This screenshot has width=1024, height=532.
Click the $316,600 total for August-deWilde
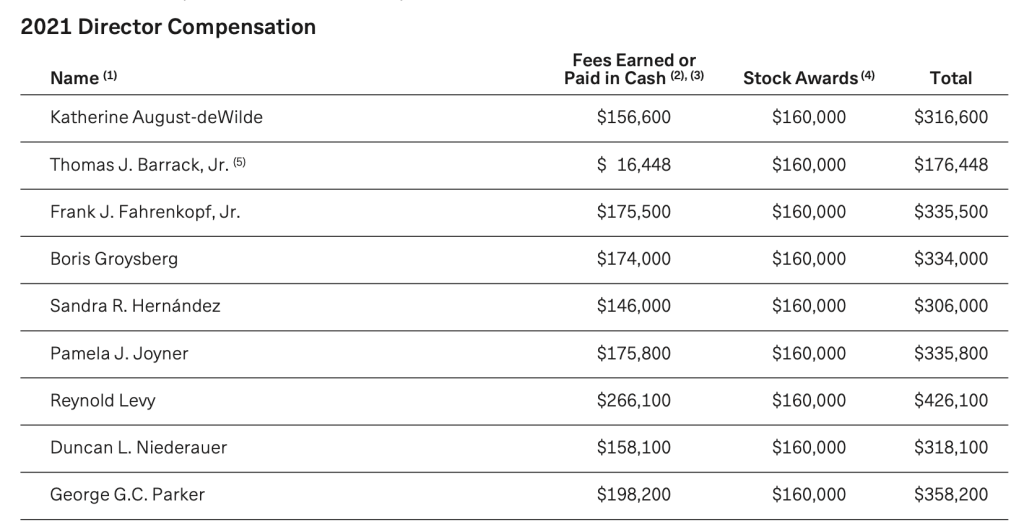(x=950, y=117)
